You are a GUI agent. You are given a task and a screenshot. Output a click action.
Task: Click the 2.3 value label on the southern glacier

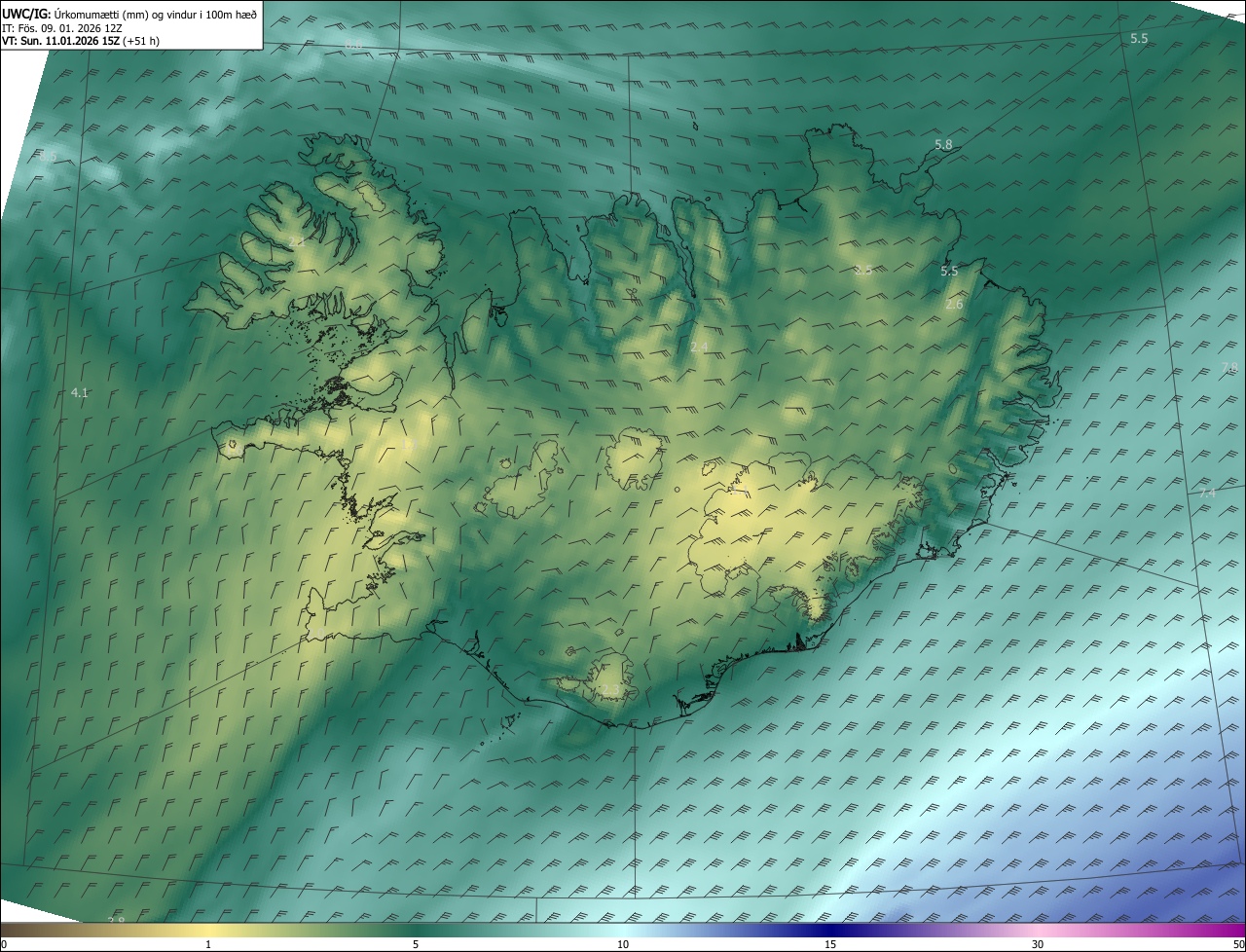point(609,690)
